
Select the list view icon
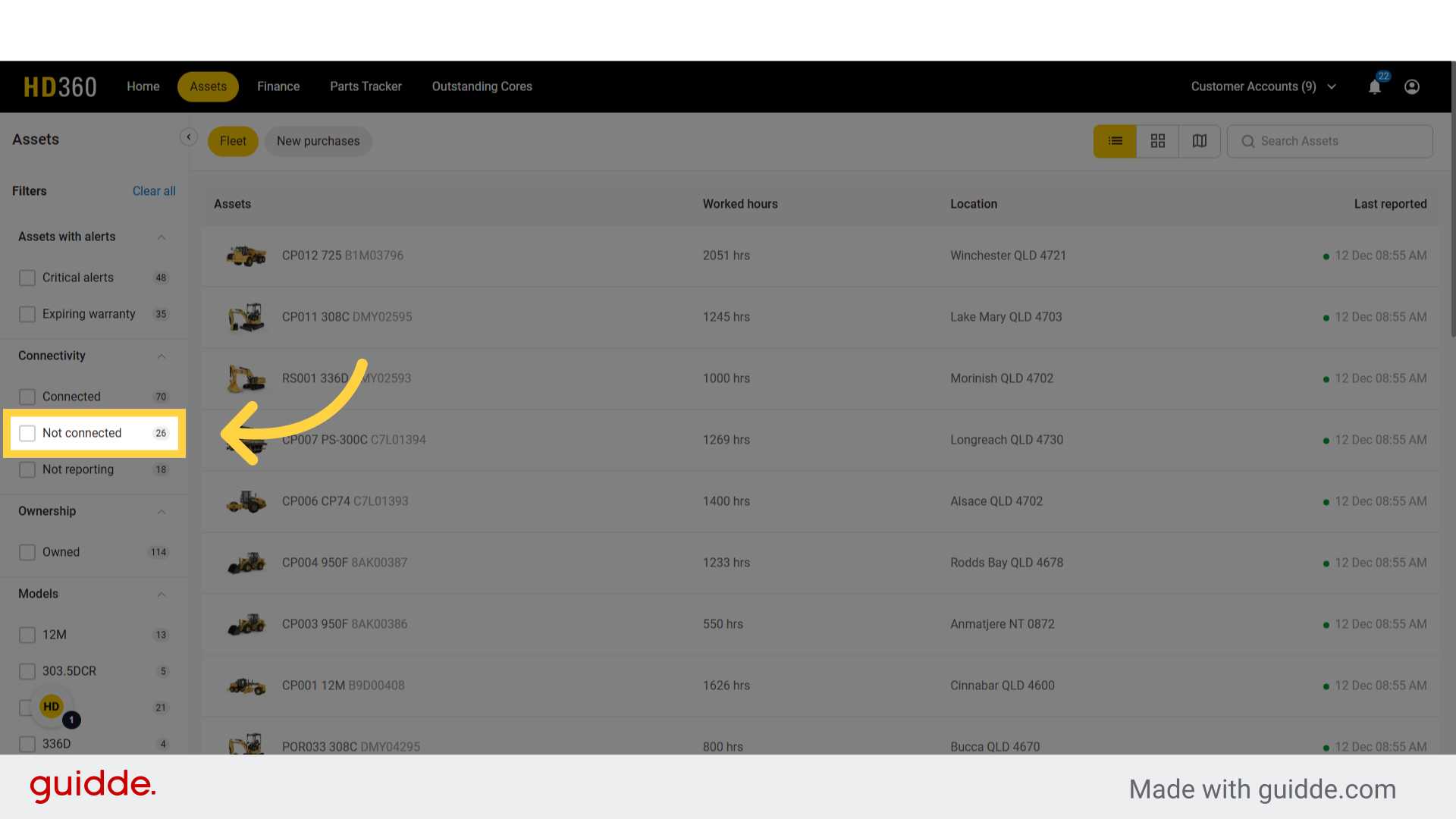(x=1114, y=140)
